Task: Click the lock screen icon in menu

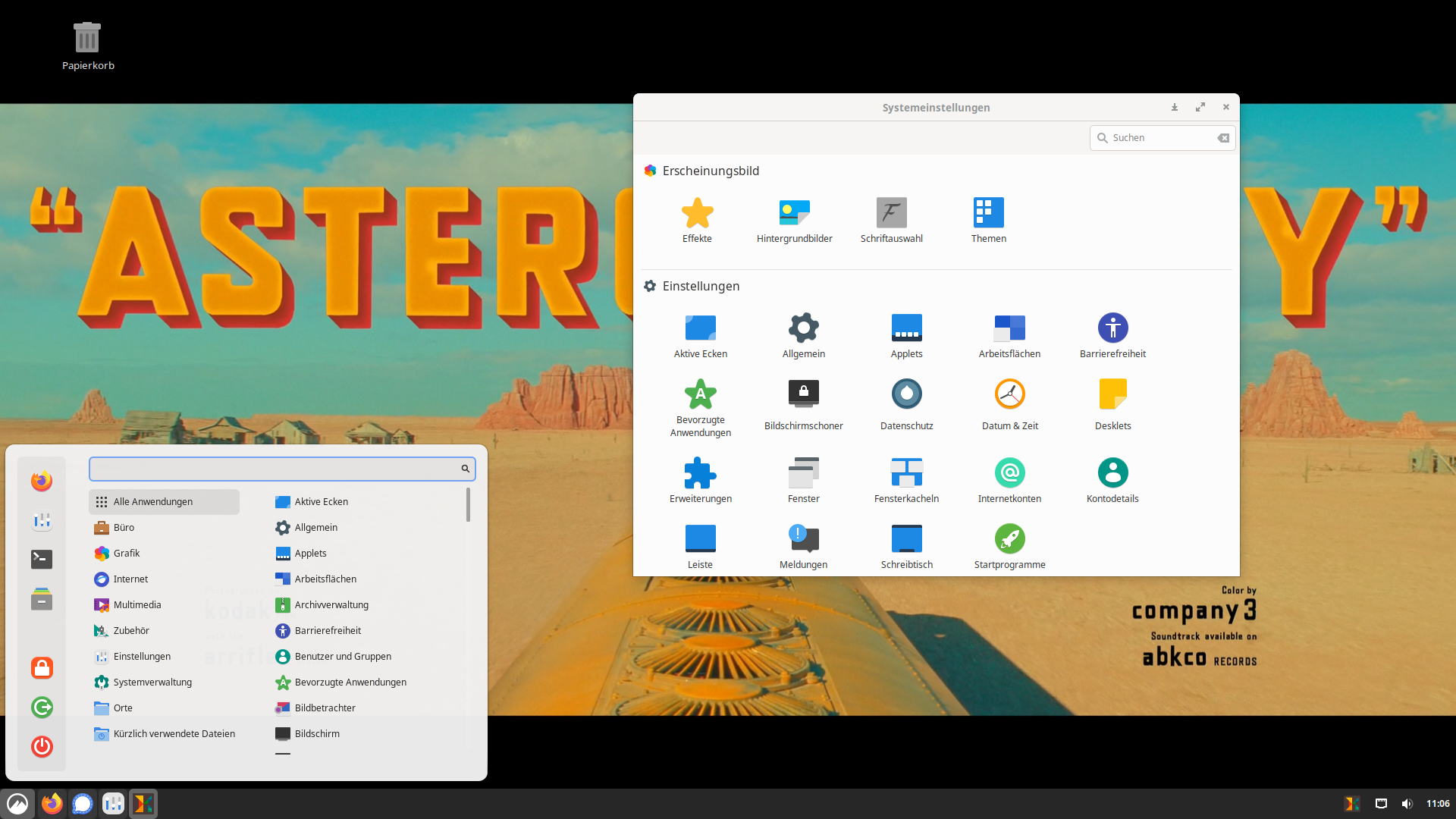Action: click(42, 668)
